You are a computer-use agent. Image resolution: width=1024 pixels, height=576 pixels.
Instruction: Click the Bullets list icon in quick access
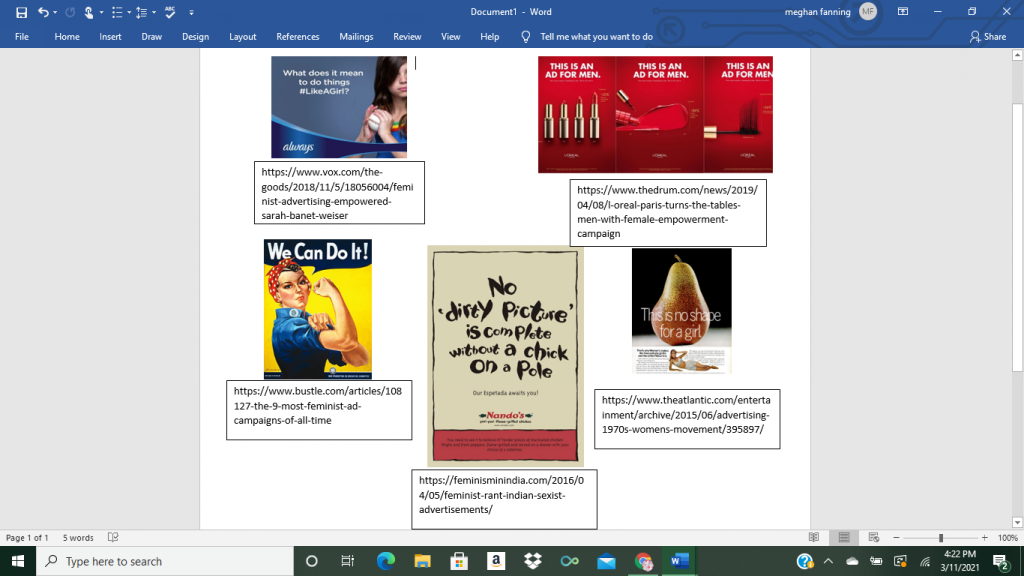(117, 12)
